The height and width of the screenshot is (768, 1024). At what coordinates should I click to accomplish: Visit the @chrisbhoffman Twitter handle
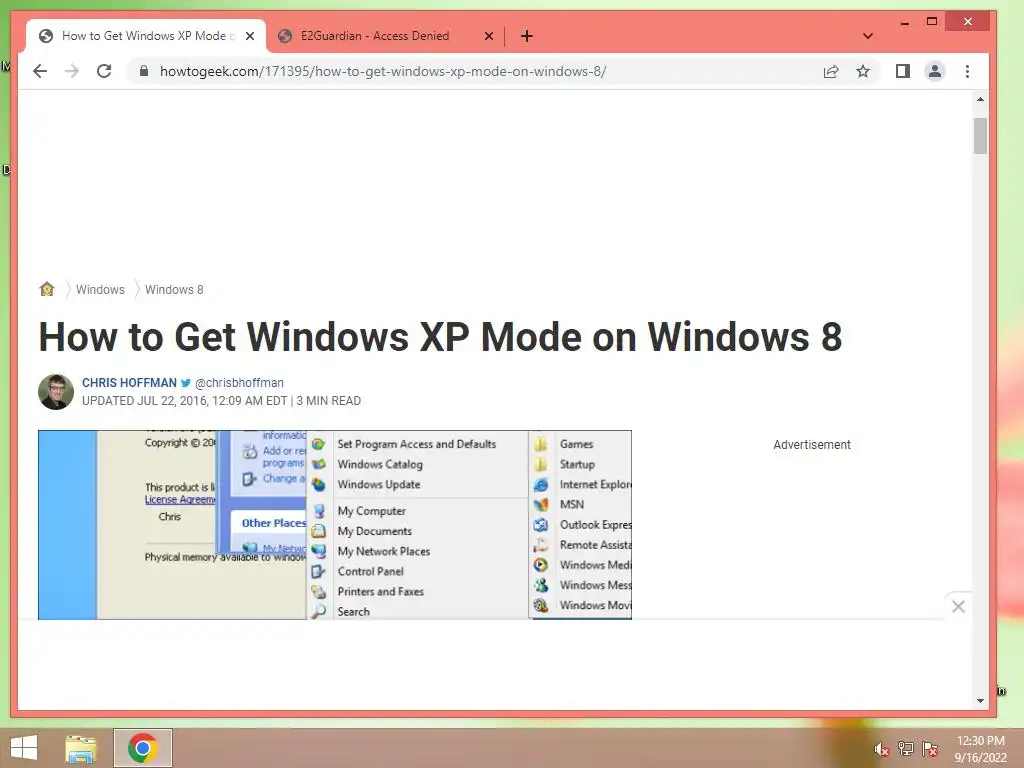coord(240,383)
